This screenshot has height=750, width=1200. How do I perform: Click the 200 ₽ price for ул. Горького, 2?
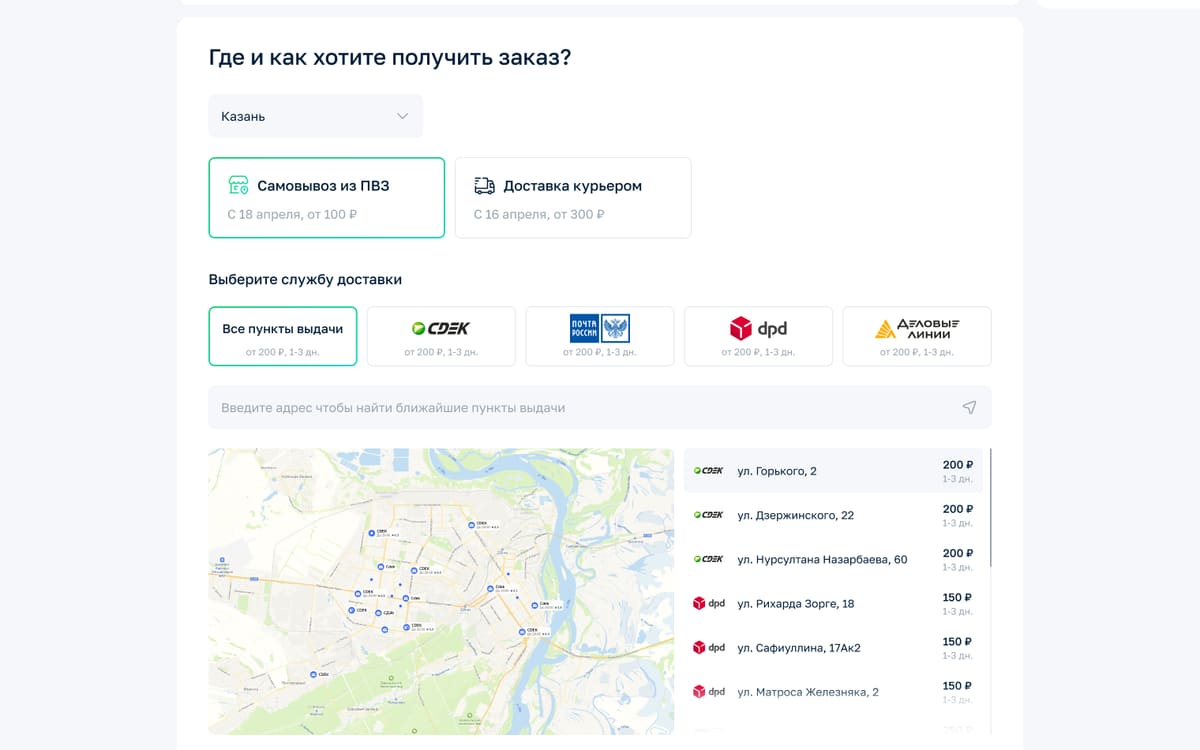[958, 465]
